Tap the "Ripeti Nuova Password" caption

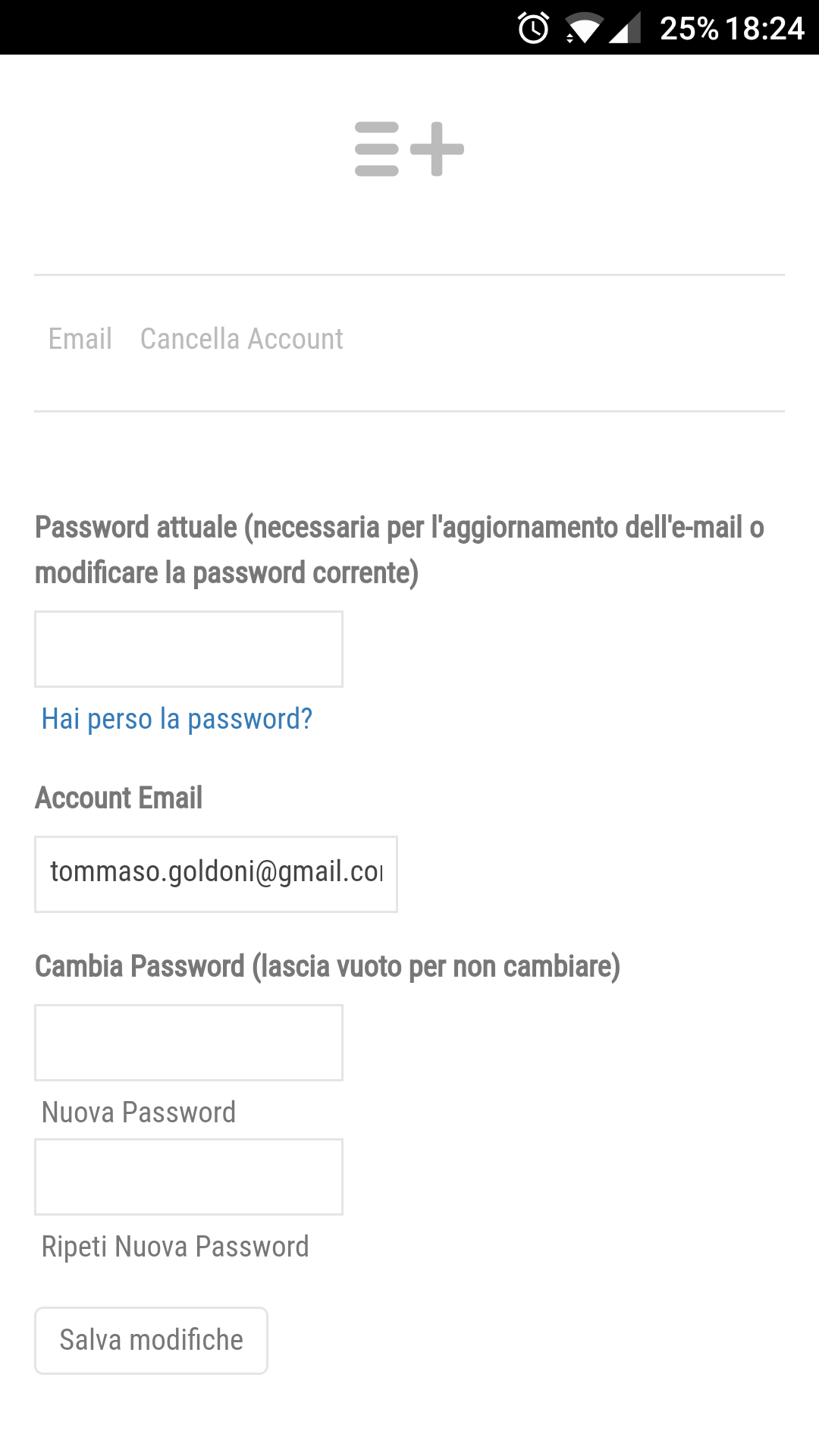[x=175, y=1247]
